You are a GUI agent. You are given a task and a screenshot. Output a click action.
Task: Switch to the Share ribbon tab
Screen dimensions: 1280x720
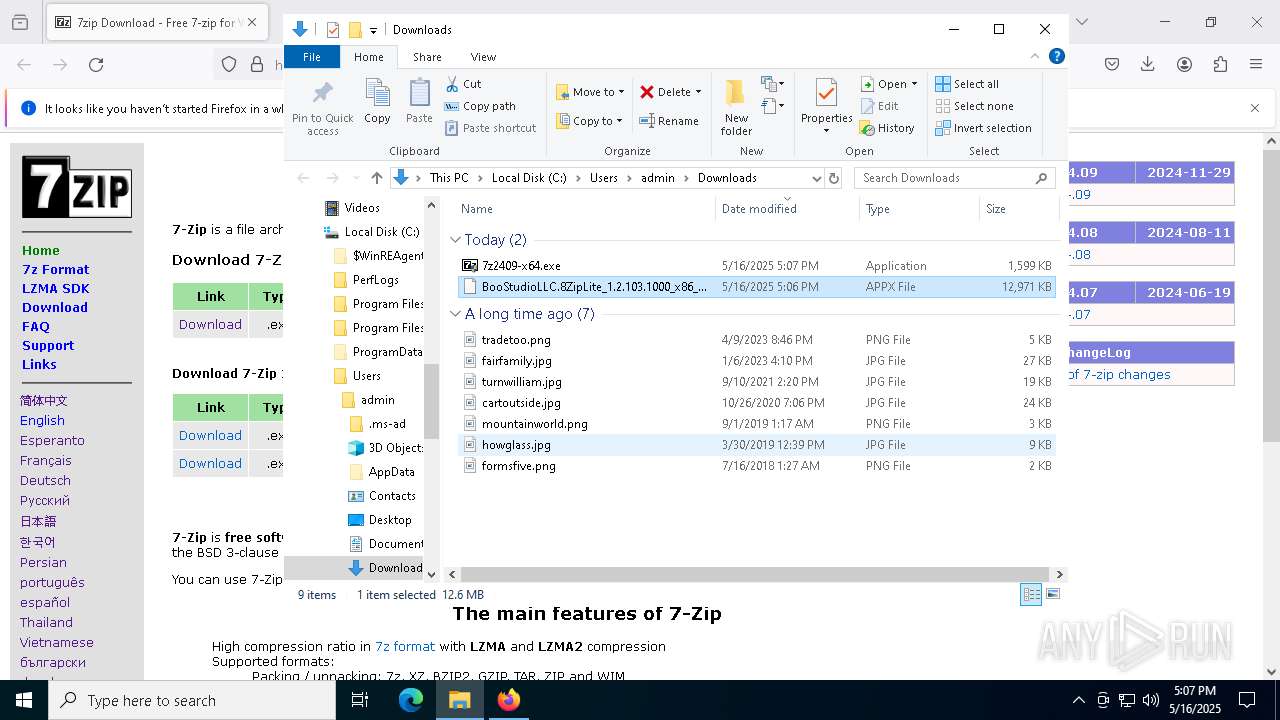tap(427, 57)
